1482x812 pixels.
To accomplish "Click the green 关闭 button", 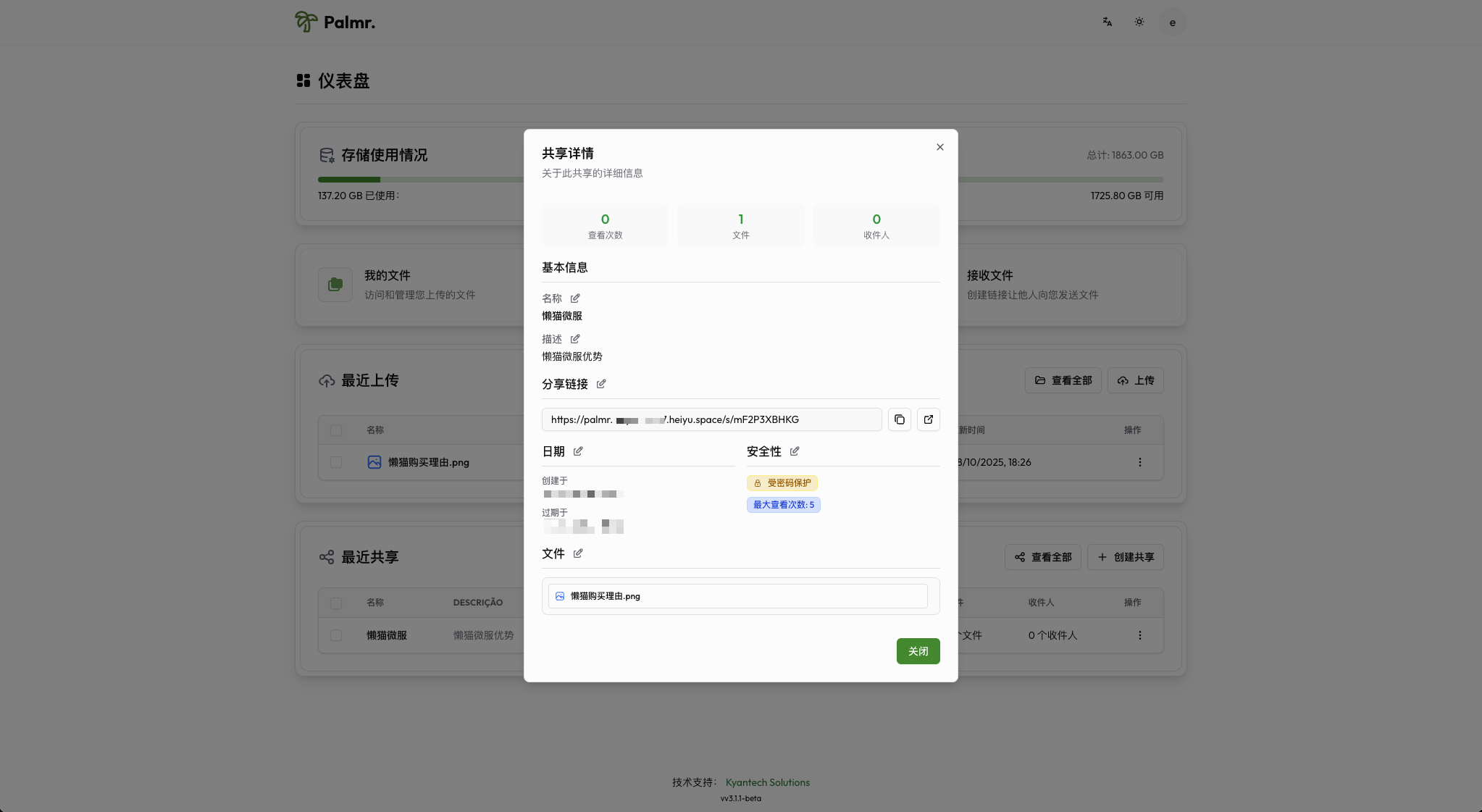I will [x=918, y=651].
